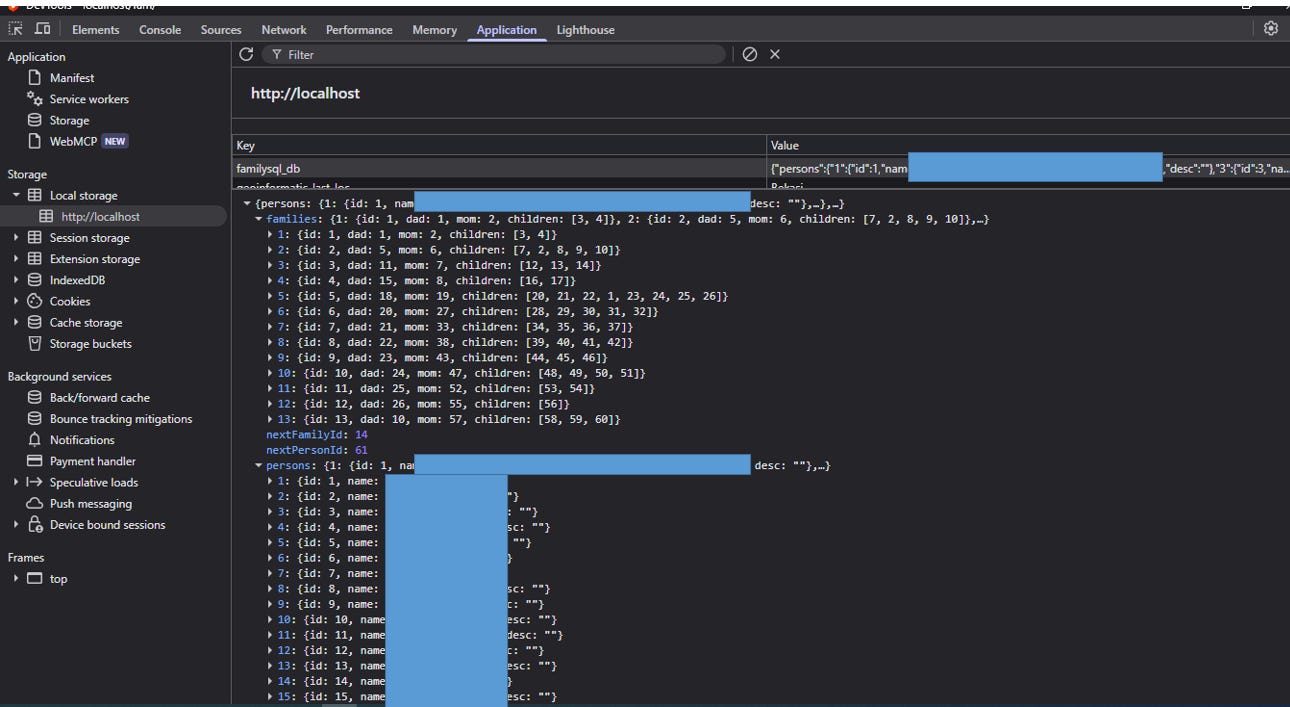Expand Extension storage node
Screen dimensions: 1290x707
point(16,259)
